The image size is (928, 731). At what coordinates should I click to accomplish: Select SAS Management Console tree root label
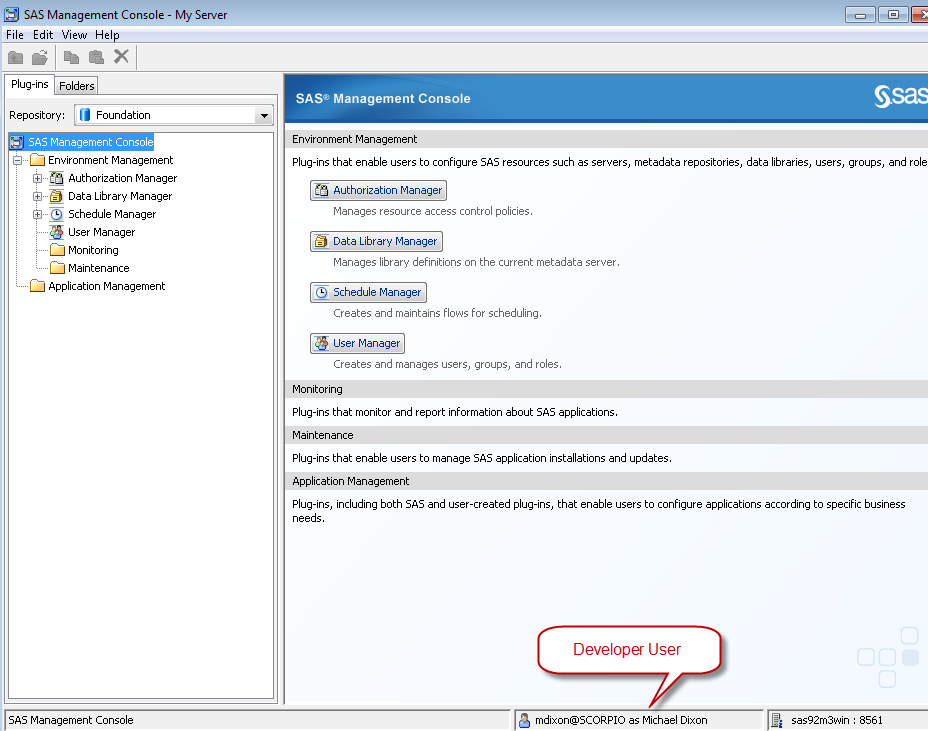tap(91, 142)
